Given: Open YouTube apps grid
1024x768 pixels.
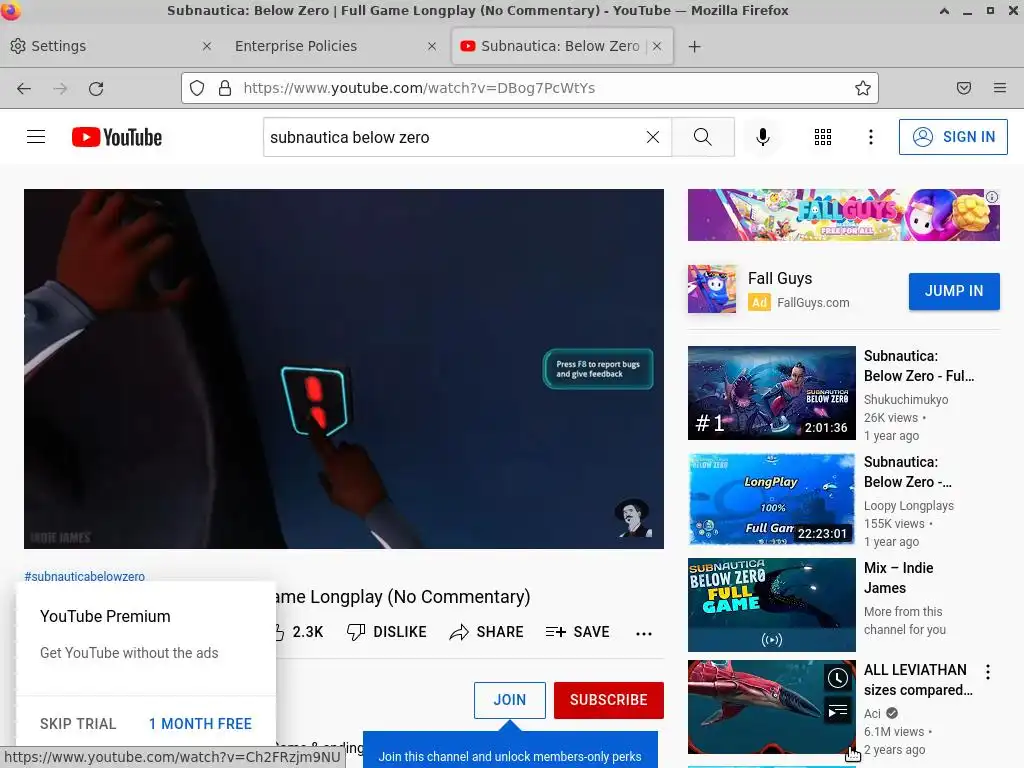Looking at the screenshot, I should point(823,137).
